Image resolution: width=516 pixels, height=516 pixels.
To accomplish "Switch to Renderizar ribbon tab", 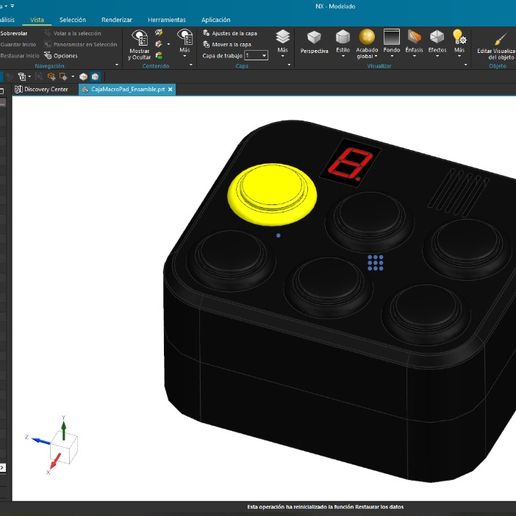I will point(117,20).
